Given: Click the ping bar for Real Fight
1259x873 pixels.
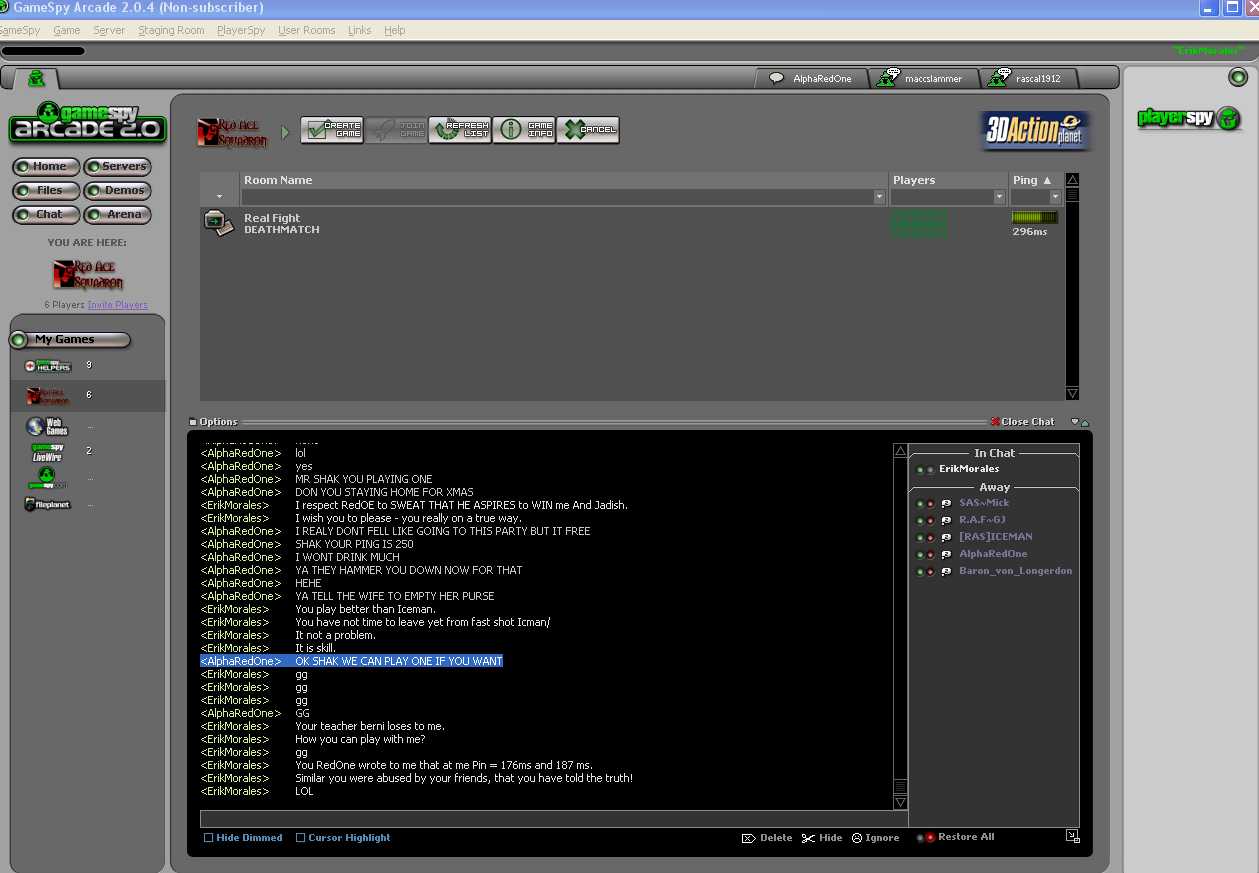Looking at the screenshot, I should (x=1034, y=217).
